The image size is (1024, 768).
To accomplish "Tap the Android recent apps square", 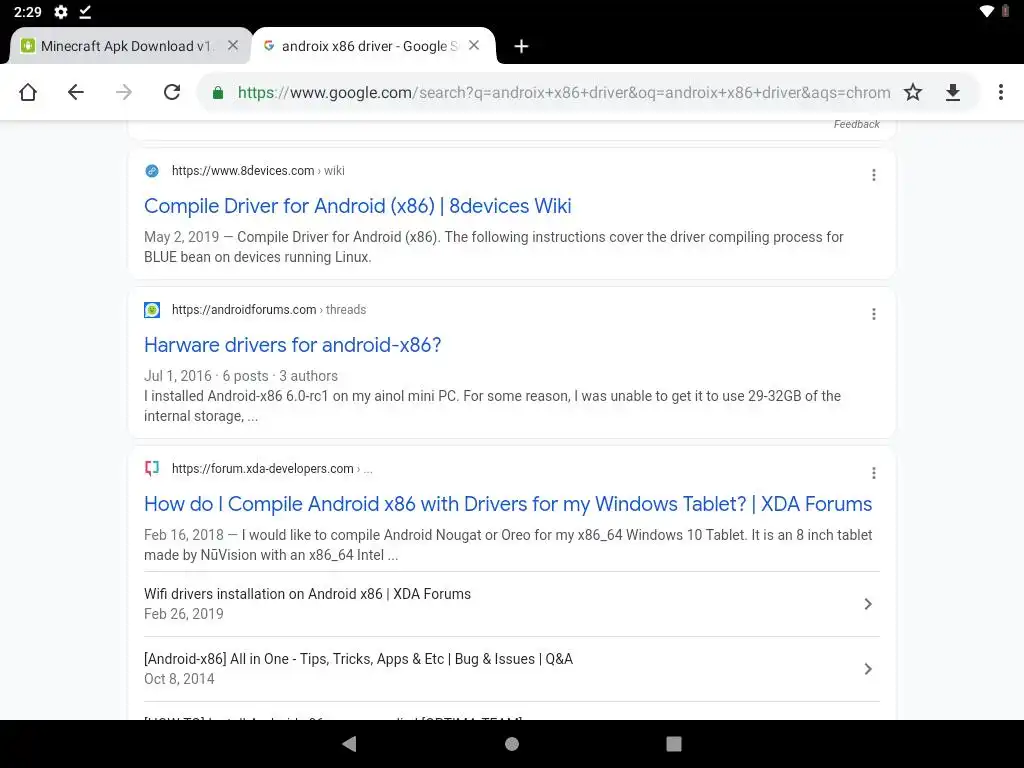I will pos(674,744).
